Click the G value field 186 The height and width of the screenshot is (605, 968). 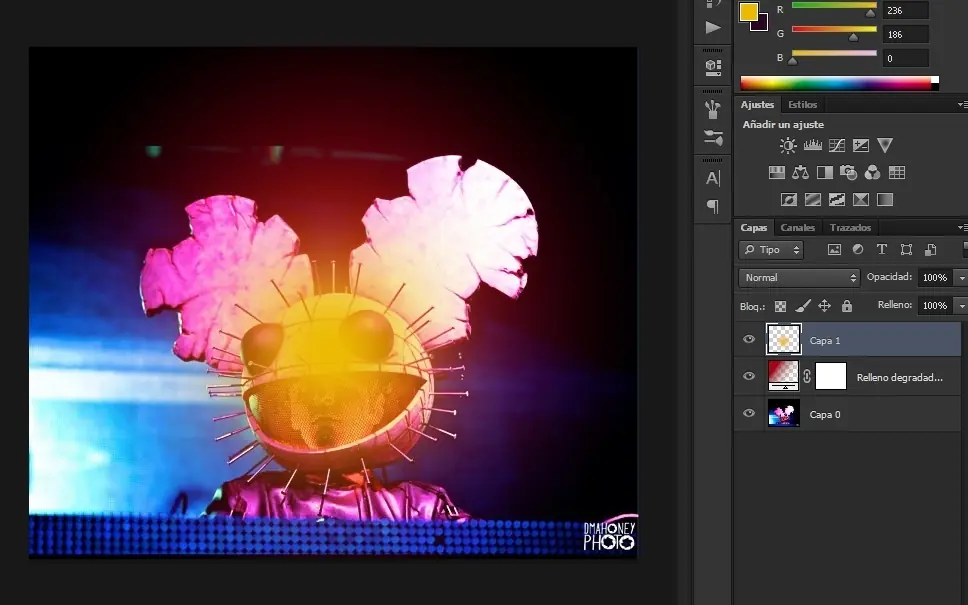(906, 35)
